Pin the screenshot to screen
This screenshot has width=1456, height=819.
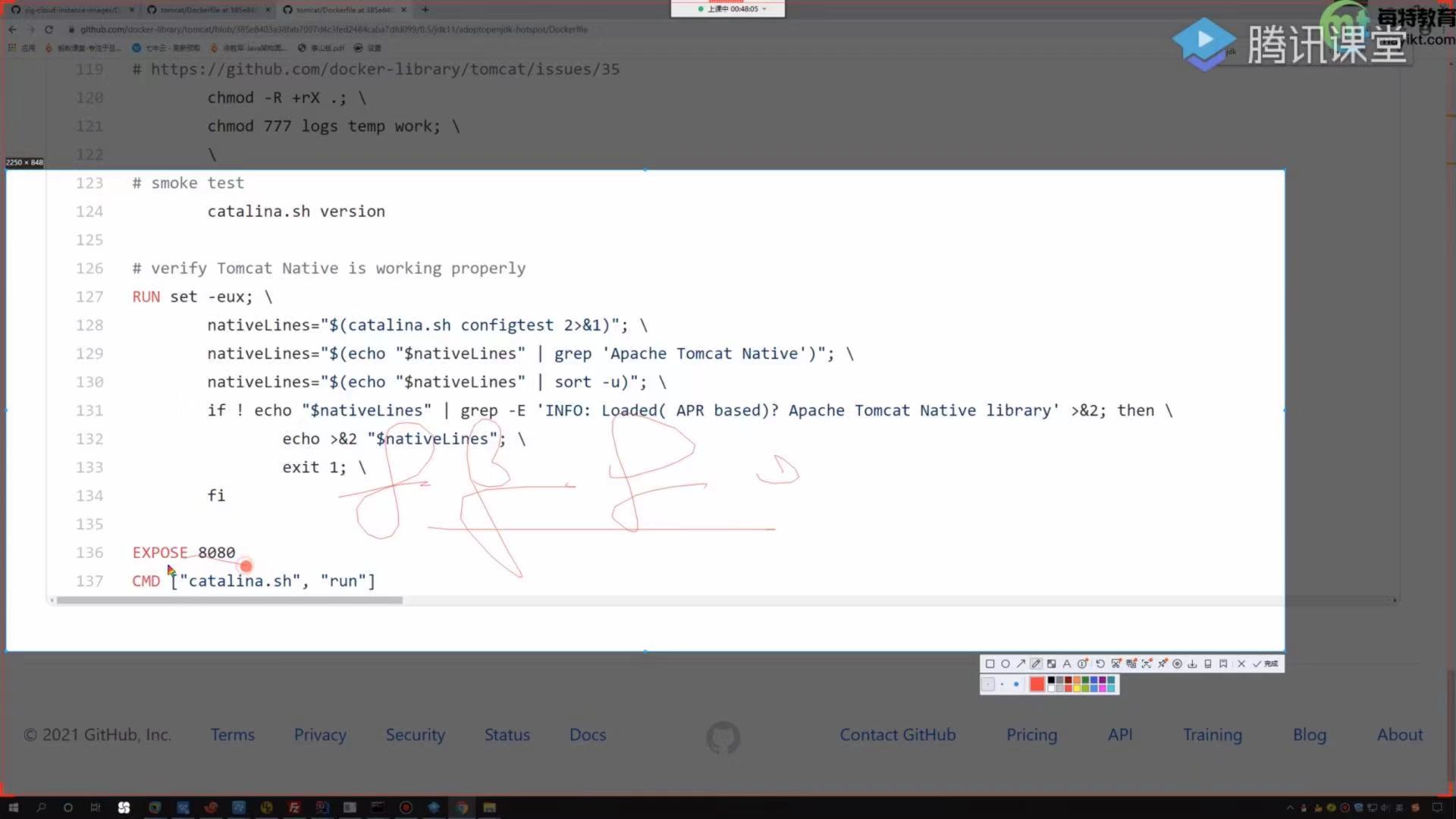point(1163,664)
